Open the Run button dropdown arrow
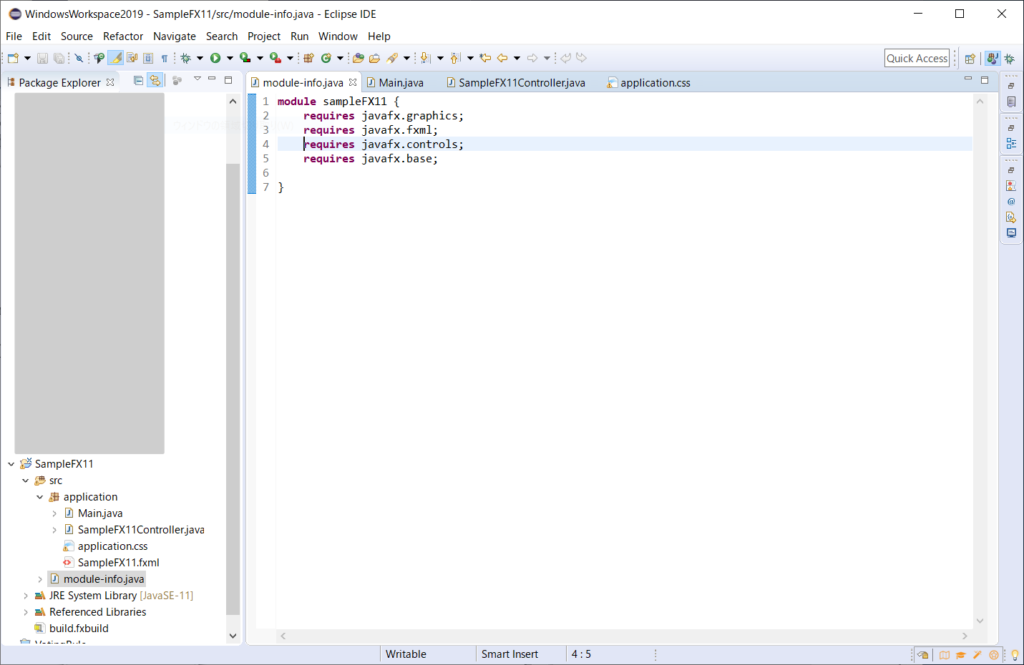This screenshot has height=665, width=1024. [x=232, y=57]
